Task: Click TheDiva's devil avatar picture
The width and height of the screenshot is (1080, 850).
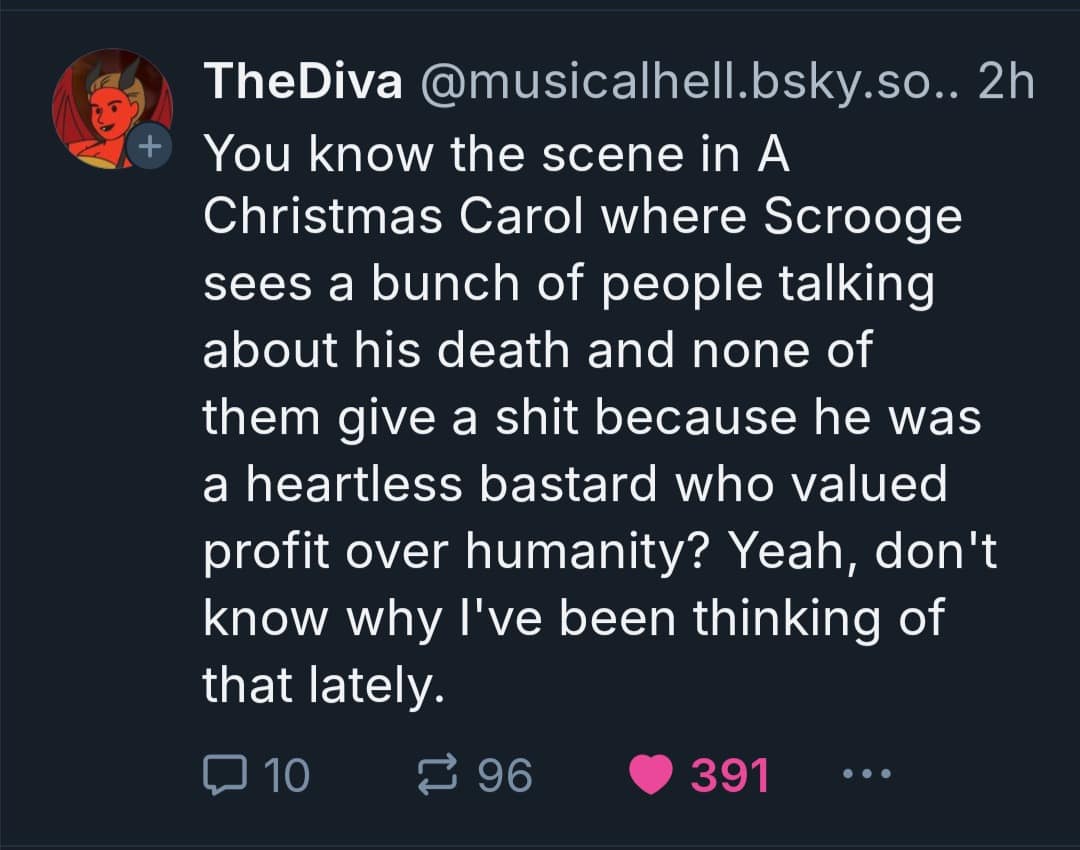Action: pos(109,103)
